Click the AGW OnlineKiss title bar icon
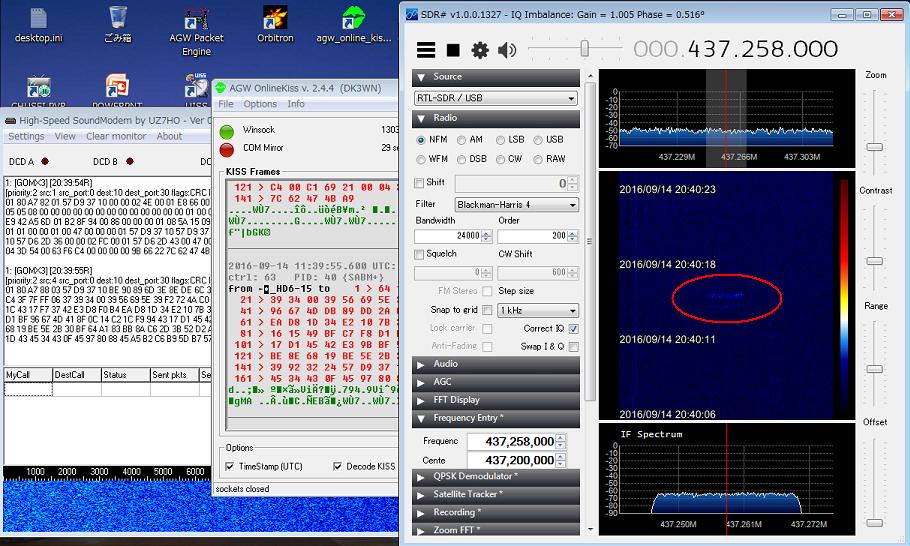The height and width of the screenshot is (546, 910). (x=221, y=88)
